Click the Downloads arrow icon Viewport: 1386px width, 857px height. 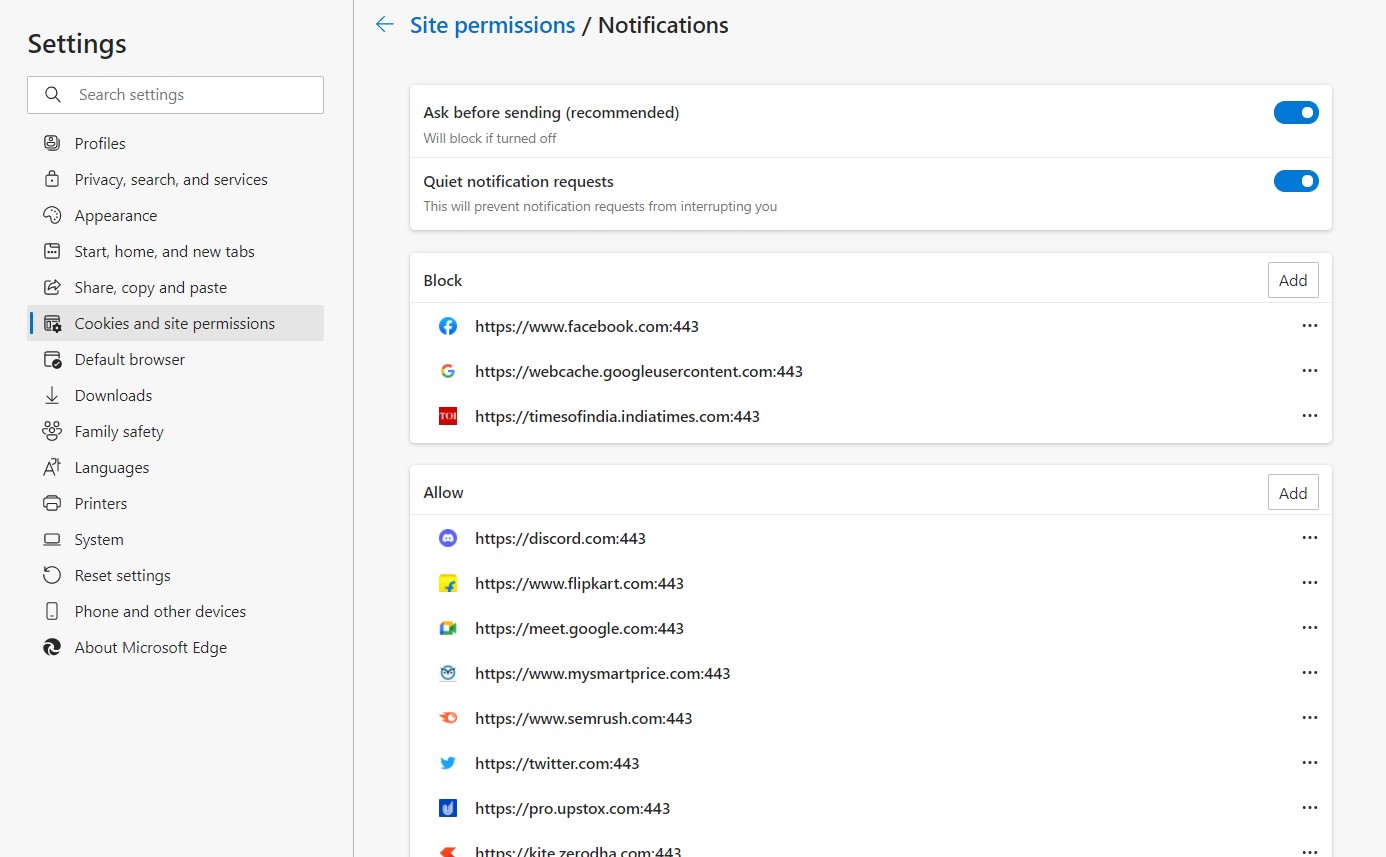tap(52, 395)
